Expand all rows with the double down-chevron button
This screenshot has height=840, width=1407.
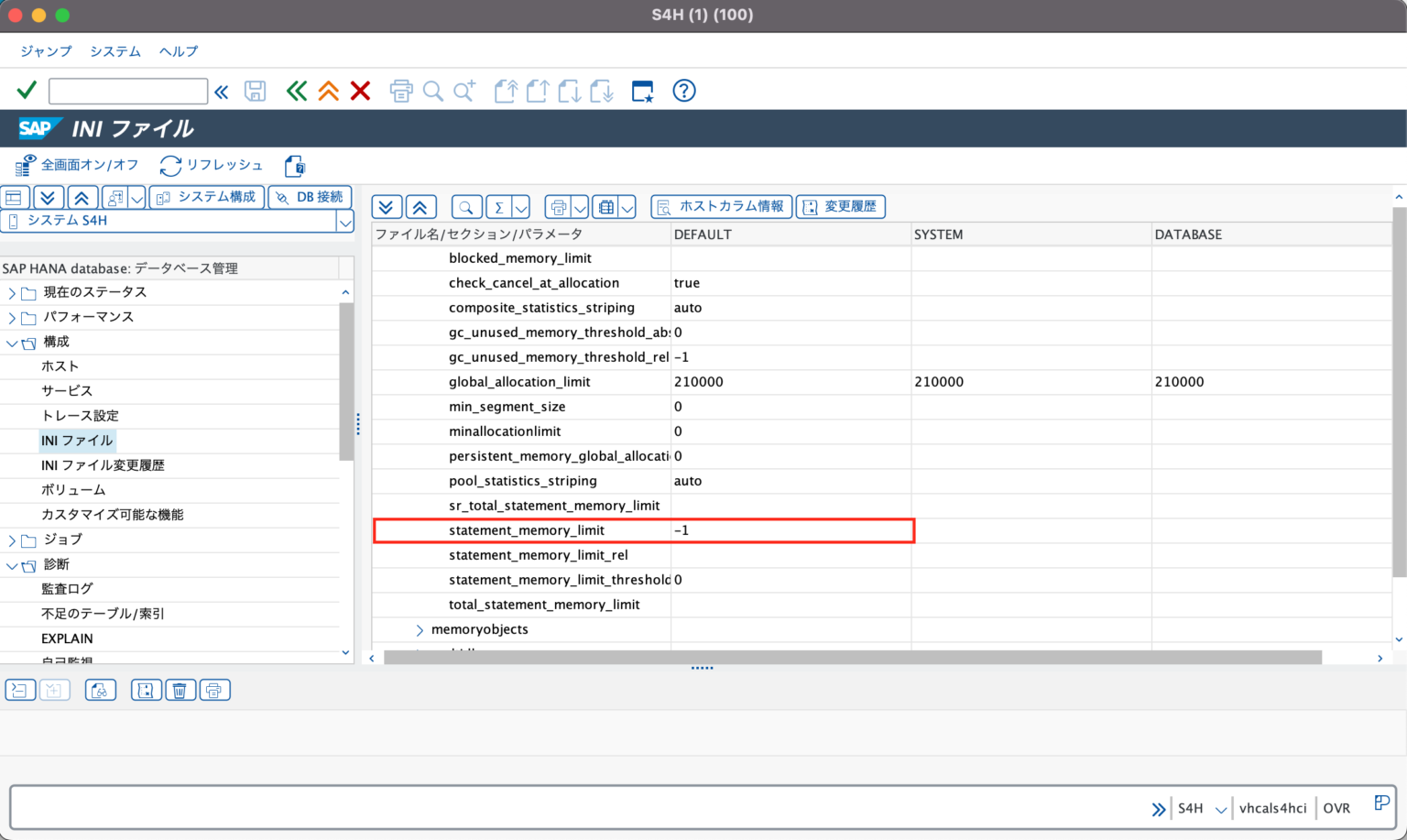[386, 206]
